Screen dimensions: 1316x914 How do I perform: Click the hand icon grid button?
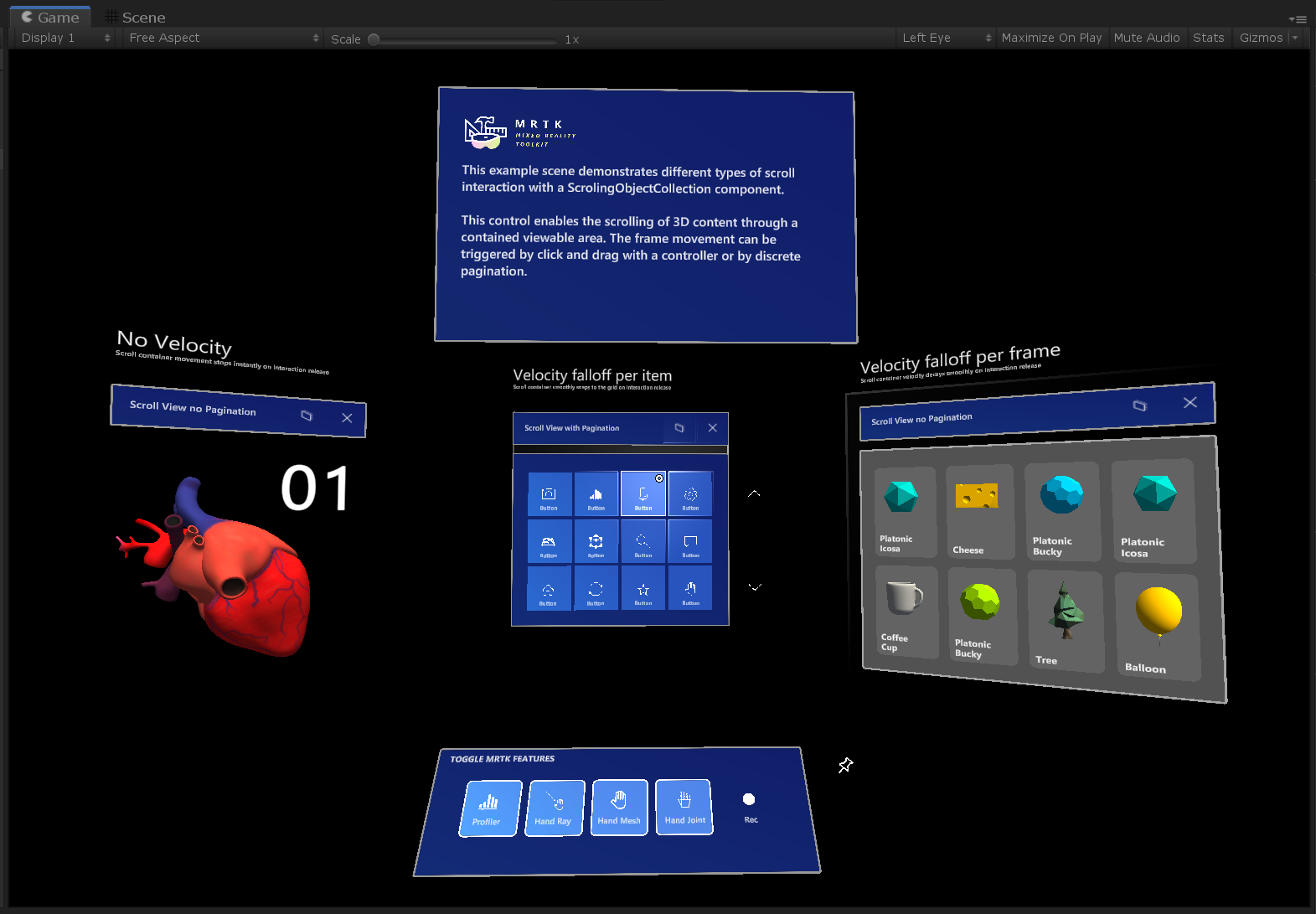tap(690, 588)
